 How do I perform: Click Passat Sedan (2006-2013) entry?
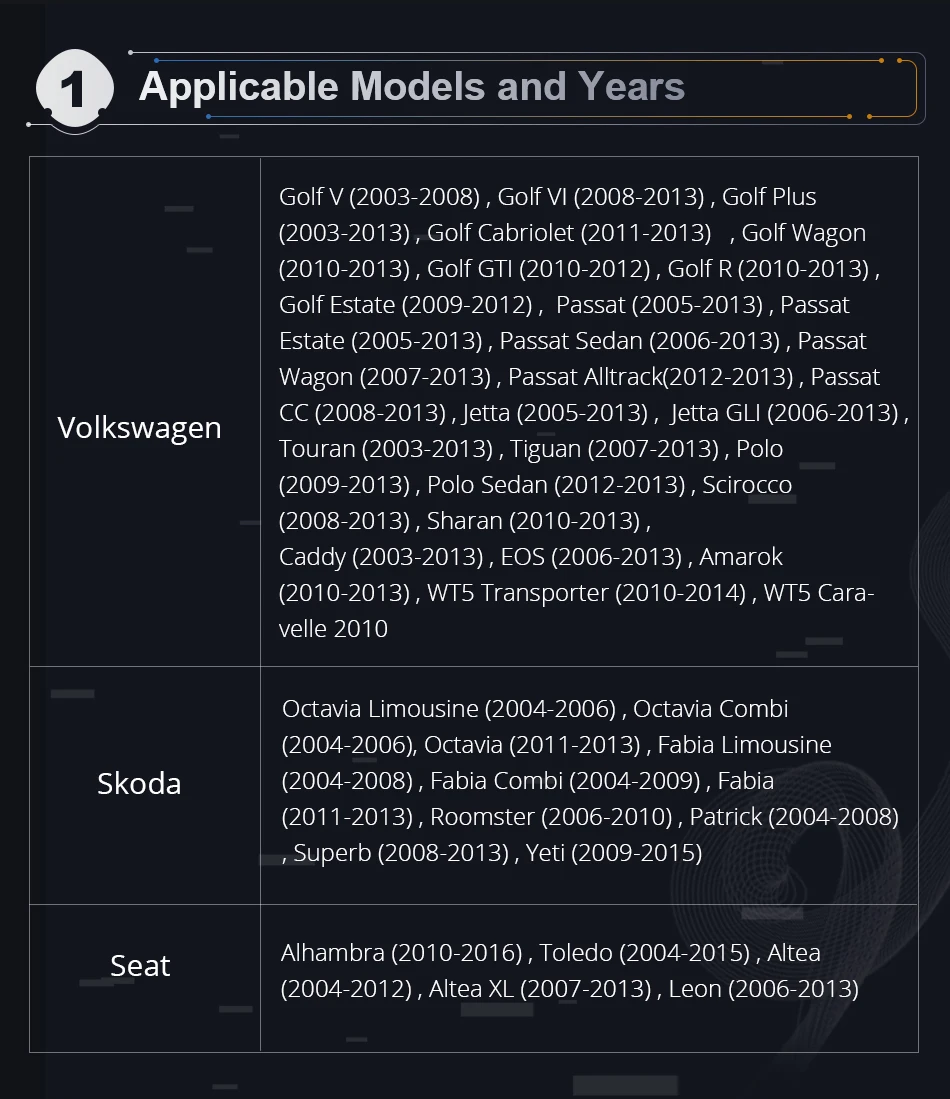pos(639,341)
